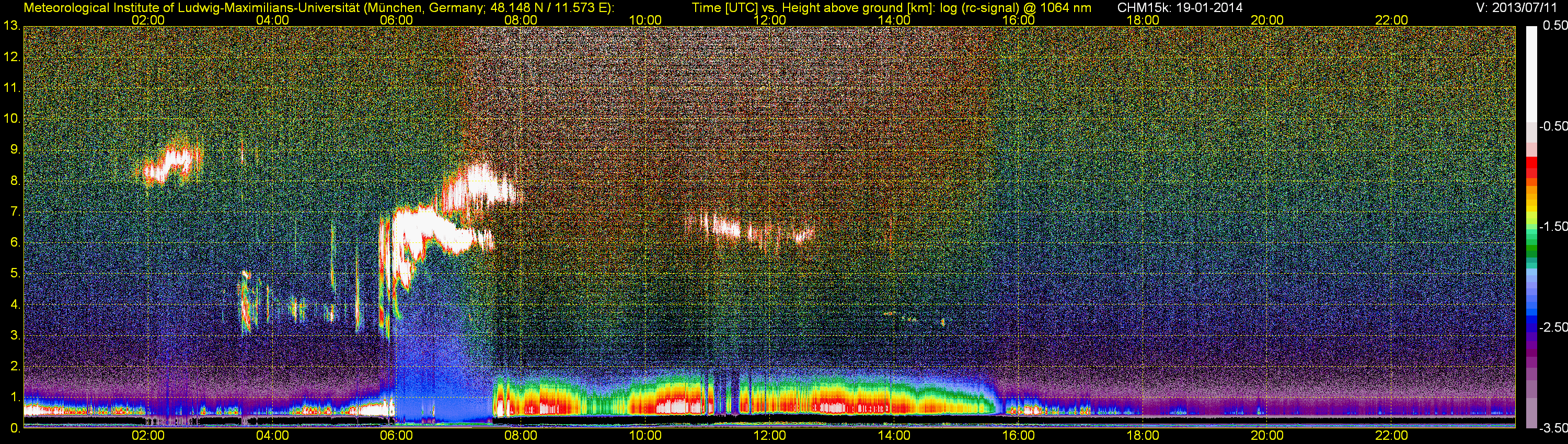Select the 0.50 color scale value
This screenshot has width=1568, height=444.
click(x=1554, y=26)
